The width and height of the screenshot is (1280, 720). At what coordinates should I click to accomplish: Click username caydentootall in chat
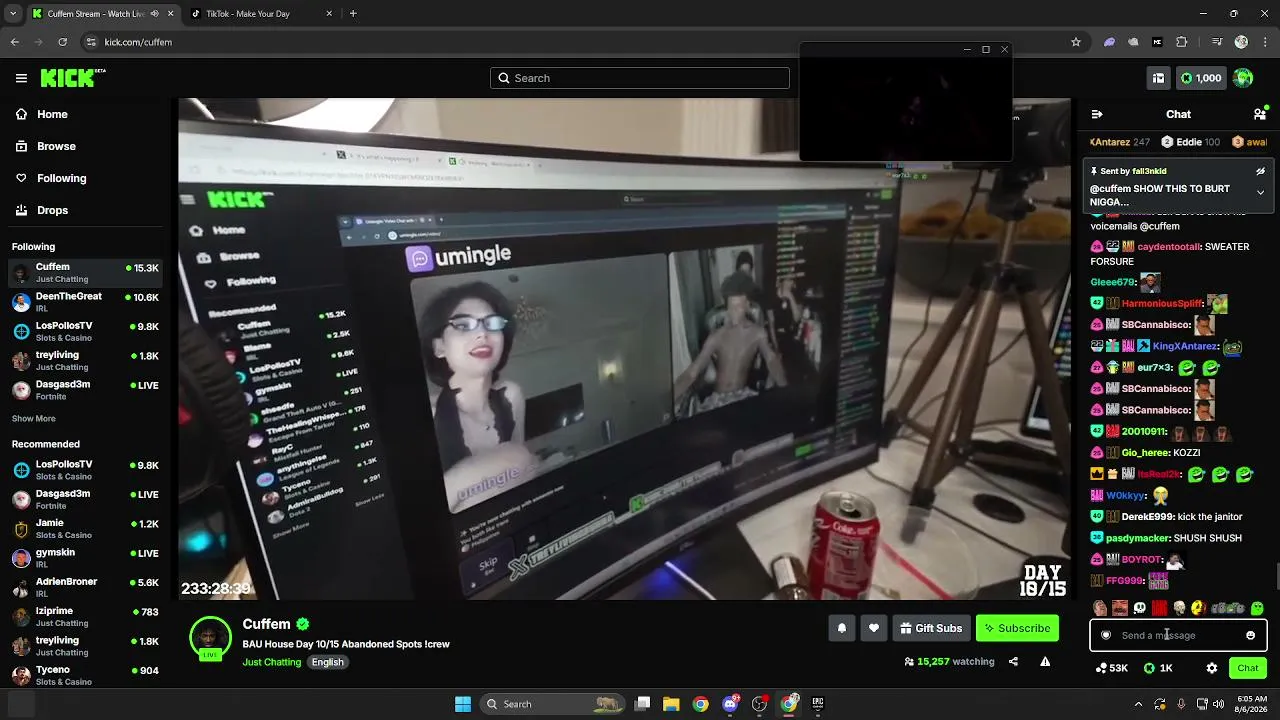[x=1169, y=247]
